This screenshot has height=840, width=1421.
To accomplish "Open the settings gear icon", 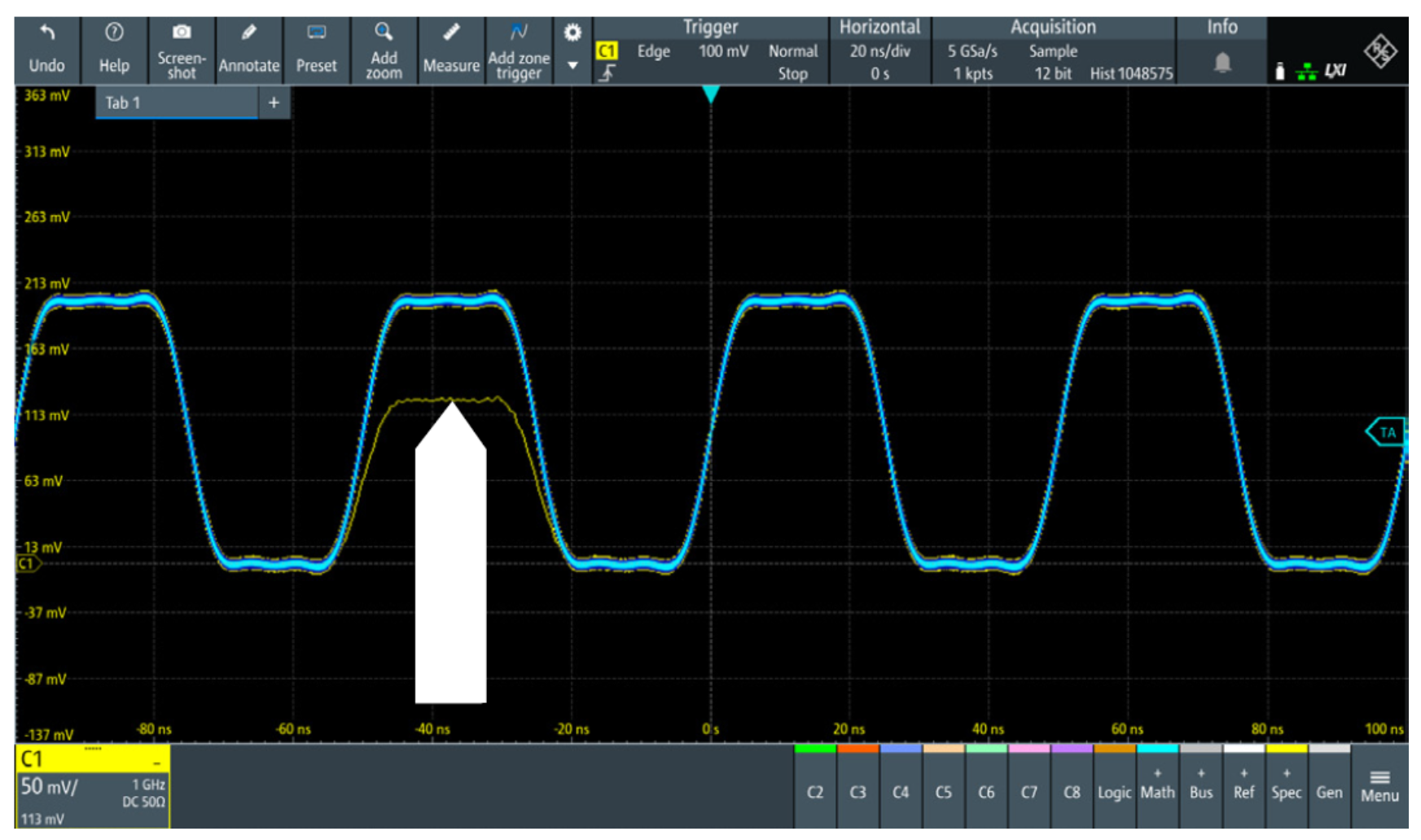I will click(x=572, y=33).
